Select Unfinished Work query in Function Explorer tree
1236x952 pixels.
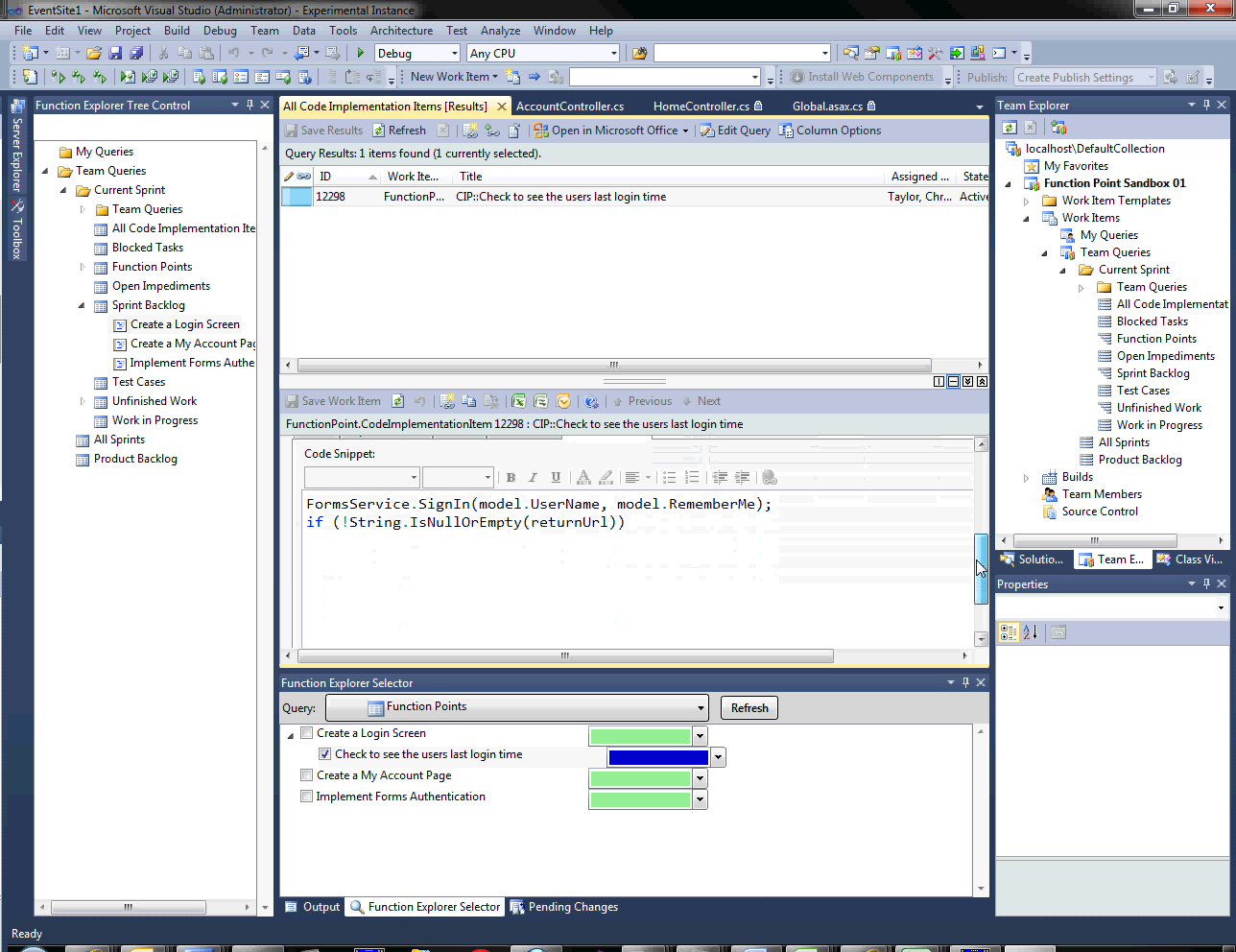(x=154, y=401)
